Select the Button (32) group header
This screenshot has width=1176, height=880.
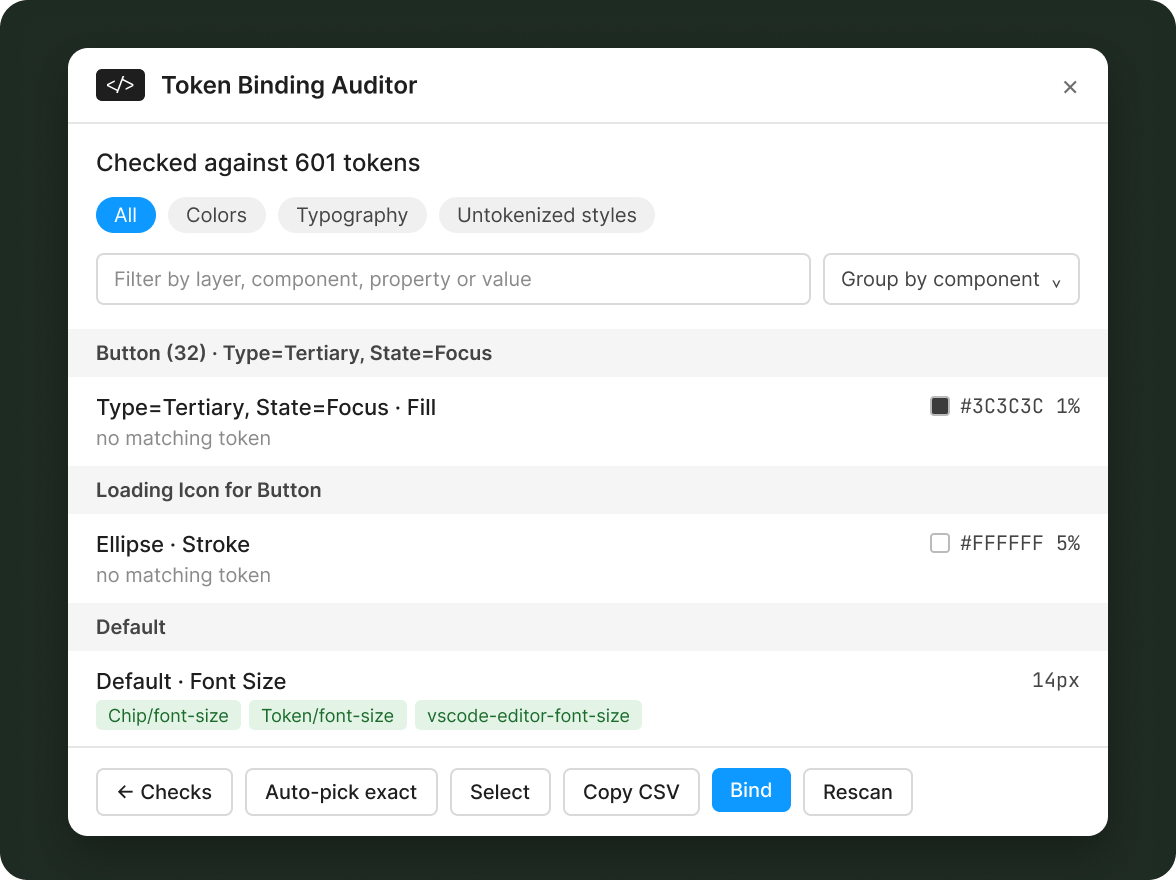(x=588, y=353)
